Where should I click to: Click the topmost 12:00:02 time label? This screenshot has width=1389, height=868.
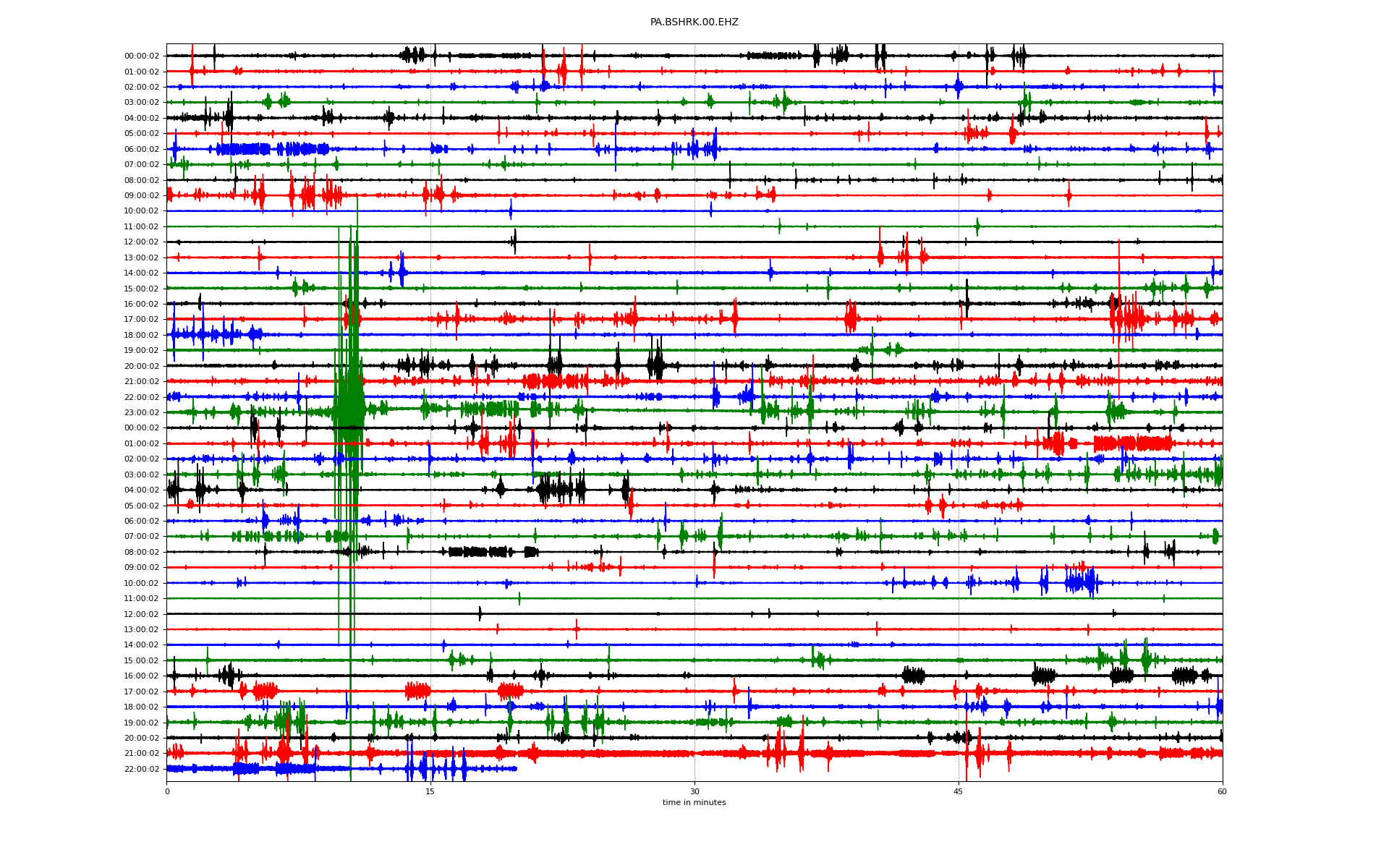(141, 242)
